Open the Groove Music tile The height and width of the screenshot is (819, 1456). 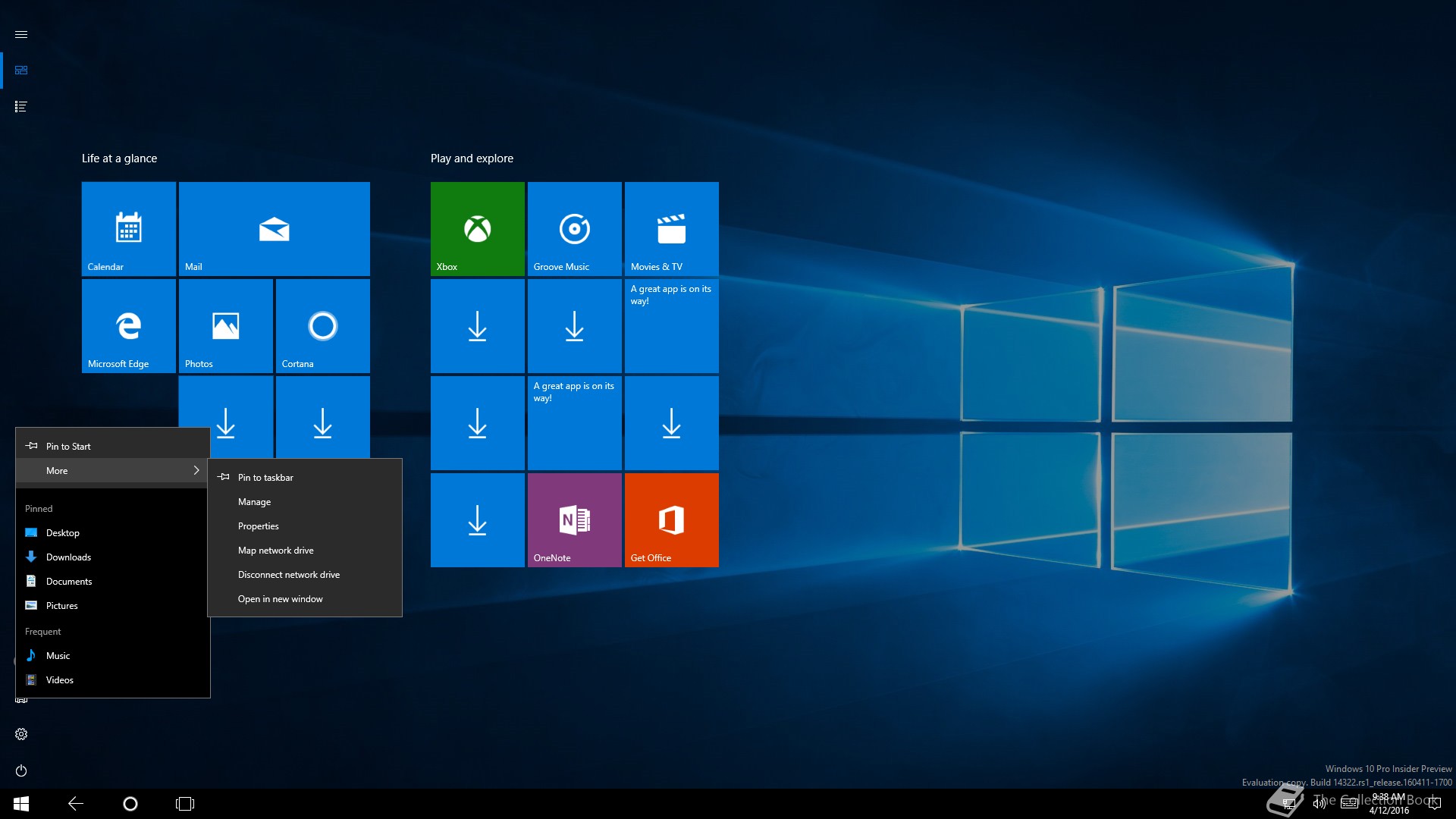pyautogui.click(x=575, y=229)
